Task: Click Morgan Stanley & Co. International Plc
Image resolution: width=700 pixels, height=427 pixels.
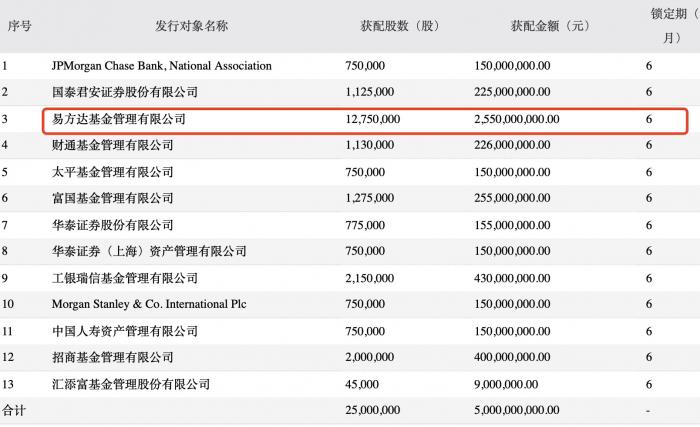Action: [148, 304]
